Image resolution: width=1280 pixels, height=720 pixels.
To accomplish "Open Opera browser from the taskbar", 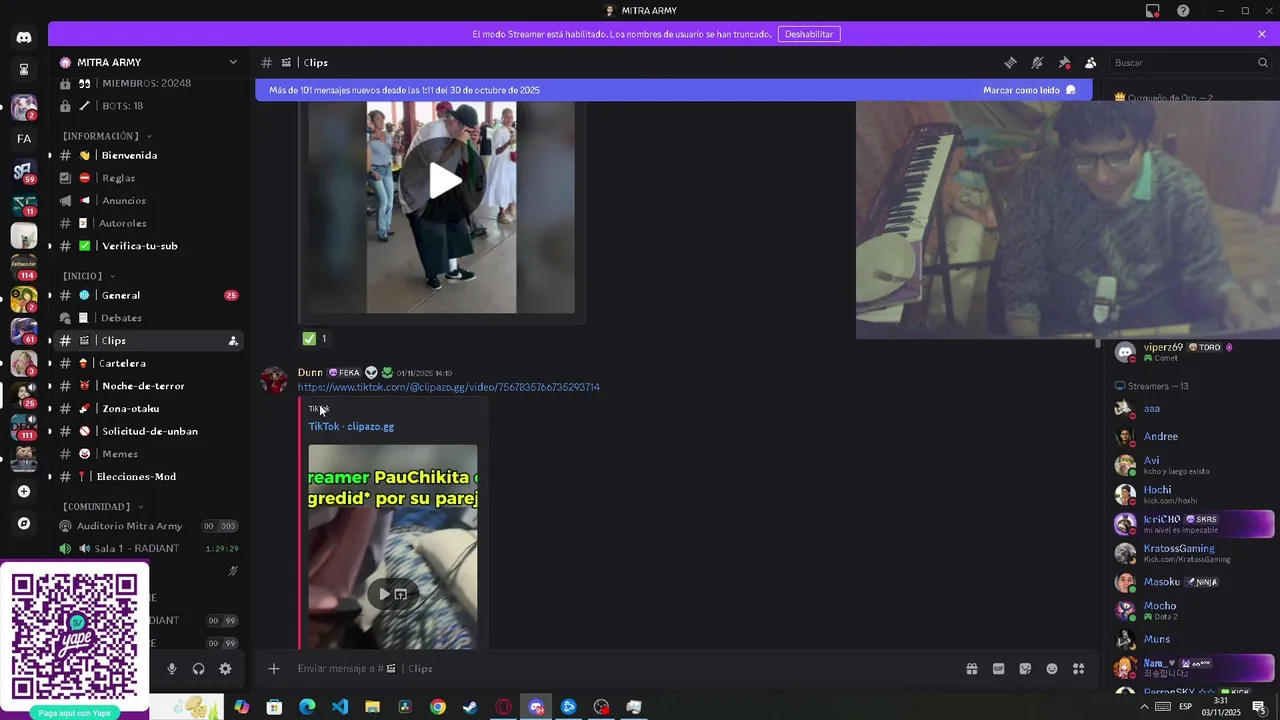I will tap(503, 707).
